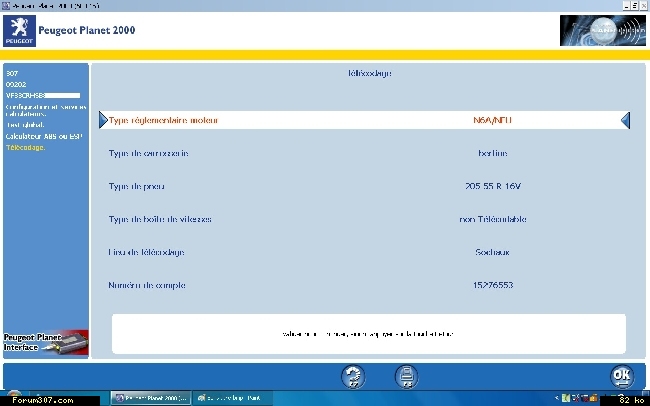Open Test global in sidebar

pyautogui.click(x=25, y=125)
